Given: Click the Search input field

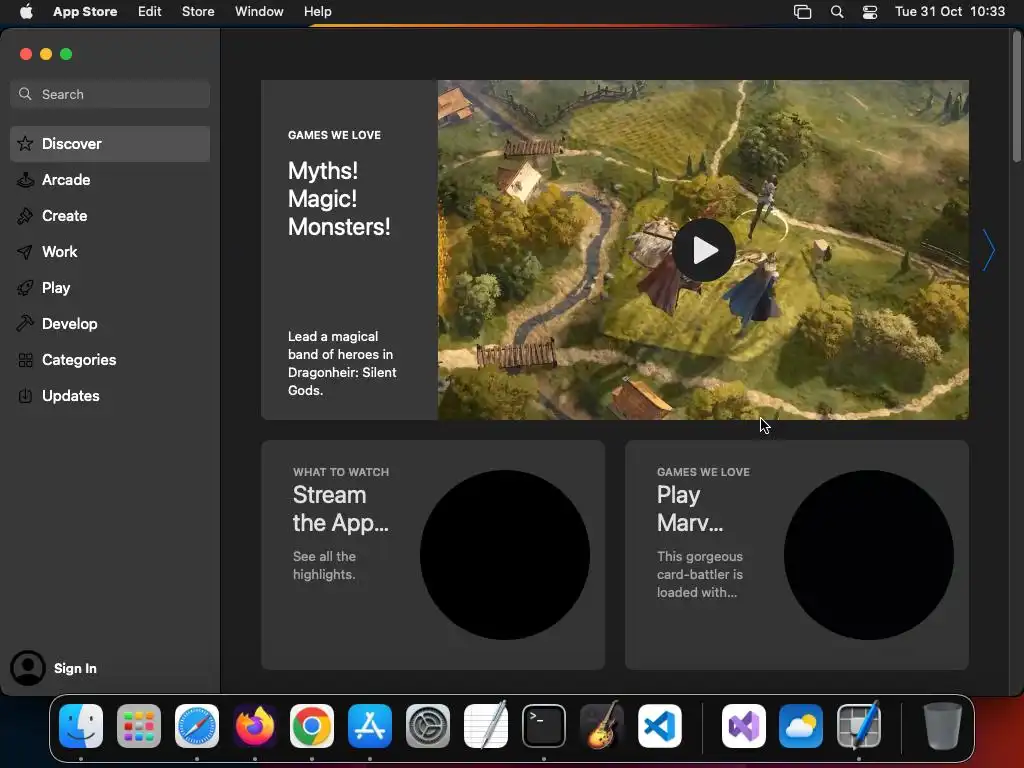Looking at the screenshot, I should (x=110, y=94).
